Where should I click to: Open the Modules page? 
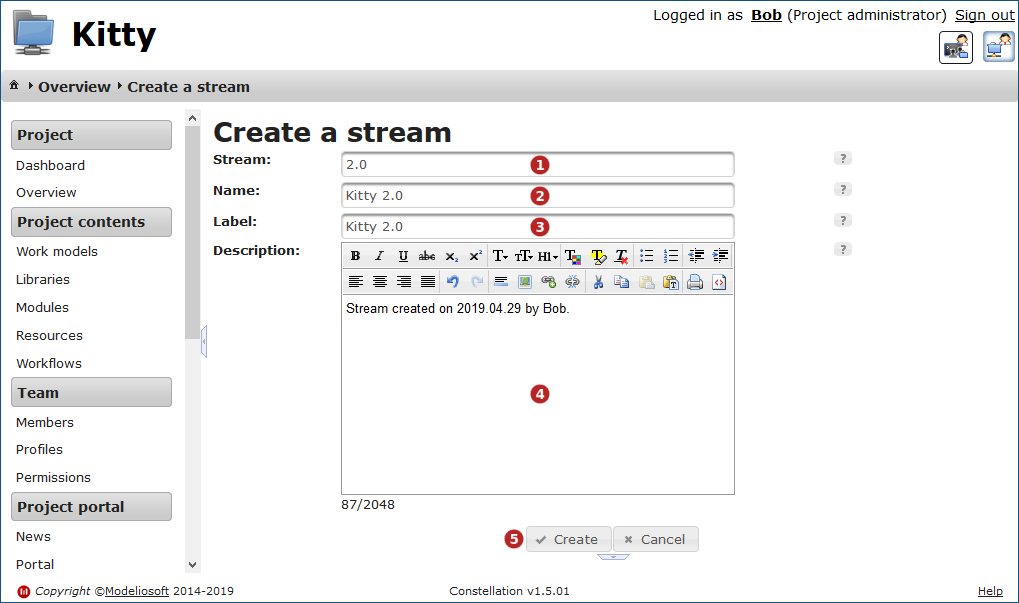(x=42, y=307)
